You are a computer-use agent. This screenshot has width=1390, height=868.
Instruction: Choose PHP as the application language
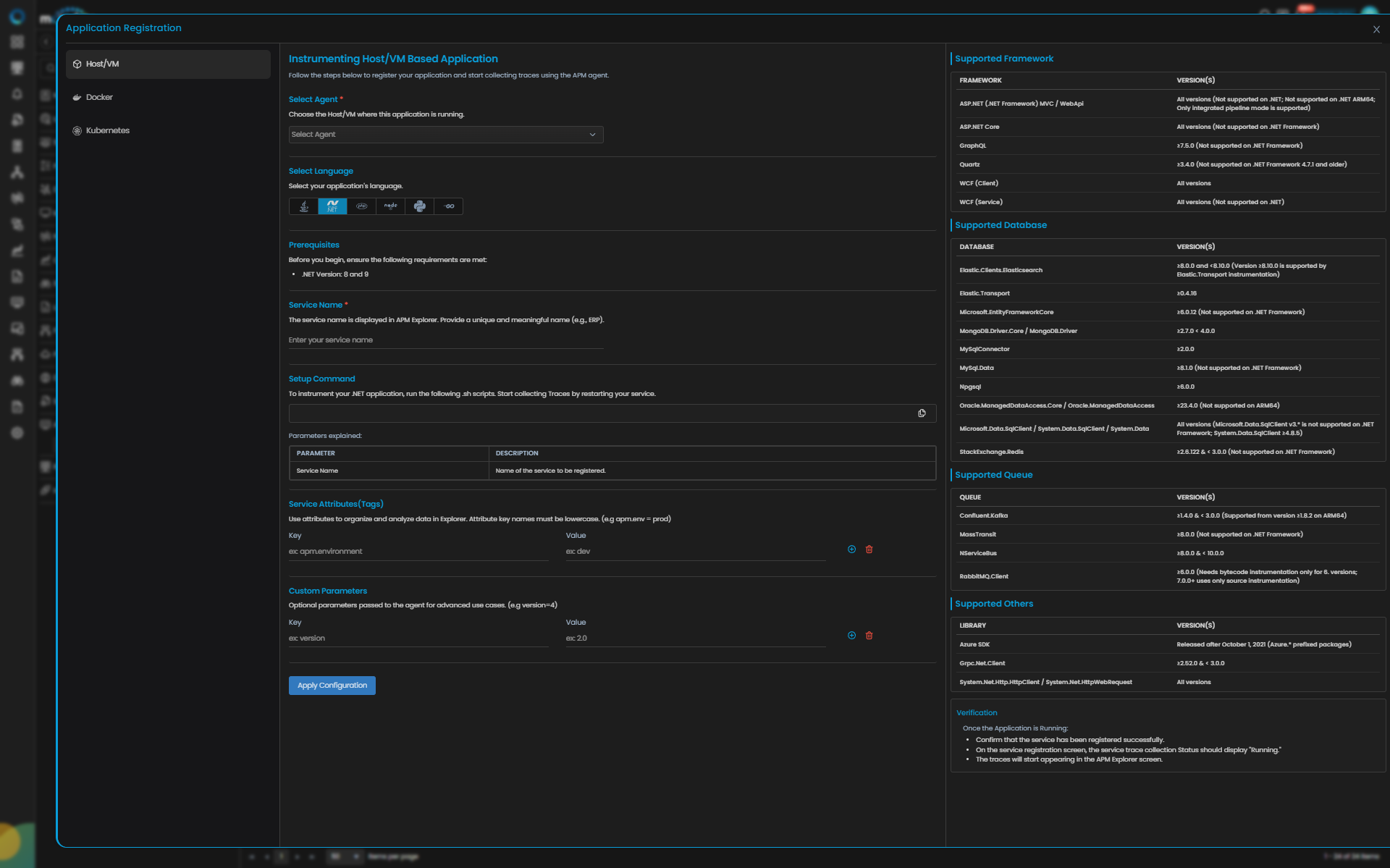(x=361, y=206)
